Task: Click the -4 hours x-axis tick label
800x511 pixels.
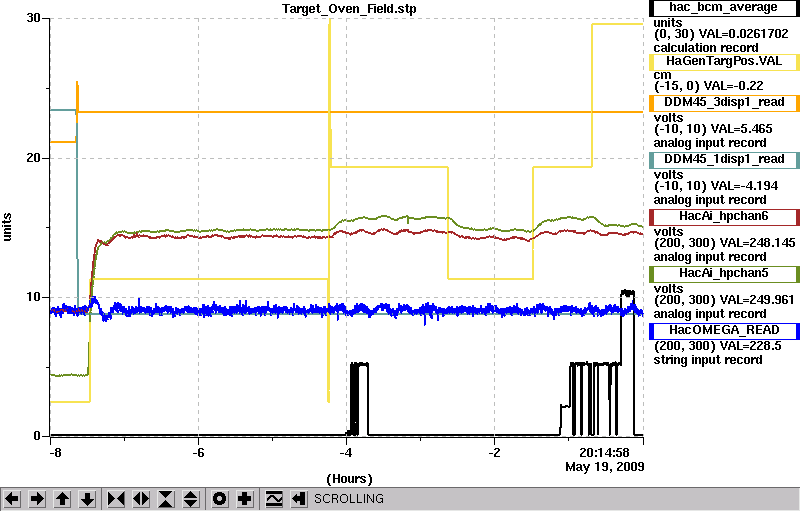Action: click(x=346, y=453)
